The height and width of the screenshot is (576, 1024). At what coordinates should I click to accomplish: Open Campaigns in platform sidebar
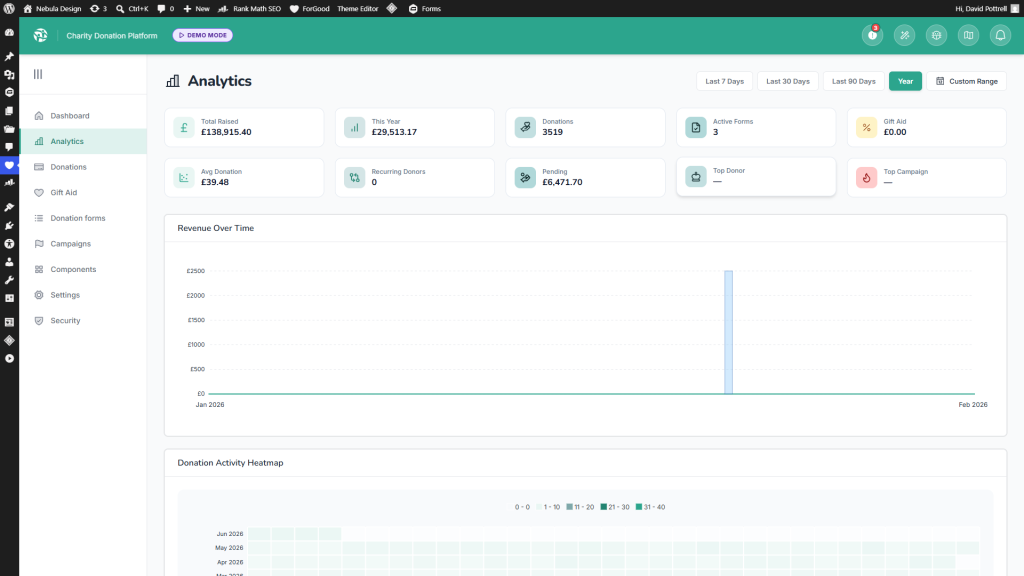click(83, 244)
